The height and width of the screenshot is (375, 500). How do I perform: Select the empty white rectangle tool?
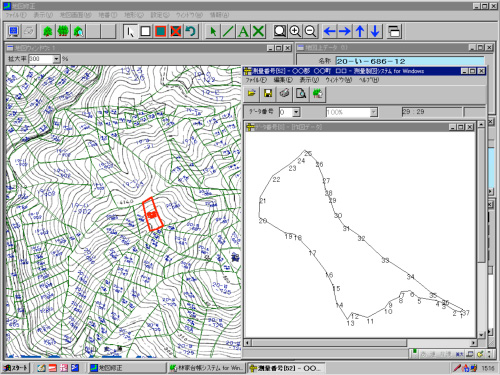click(145, 31)
